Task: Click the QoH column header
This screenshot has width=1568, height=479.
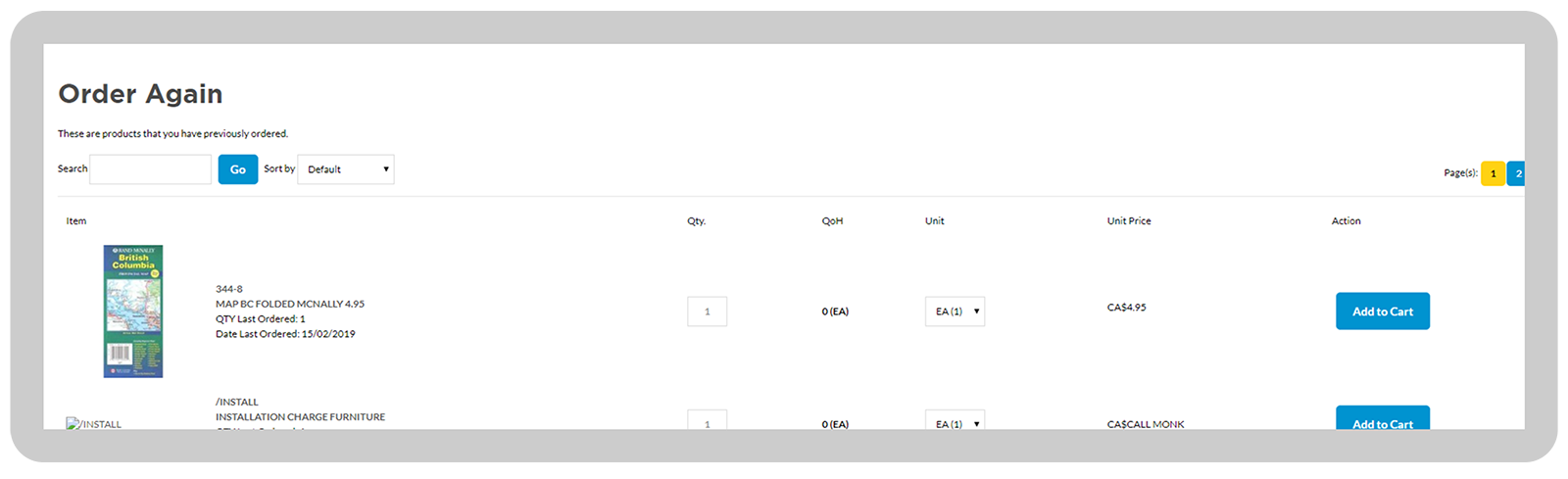Action: pyautogui.click(x=832, y=221)
